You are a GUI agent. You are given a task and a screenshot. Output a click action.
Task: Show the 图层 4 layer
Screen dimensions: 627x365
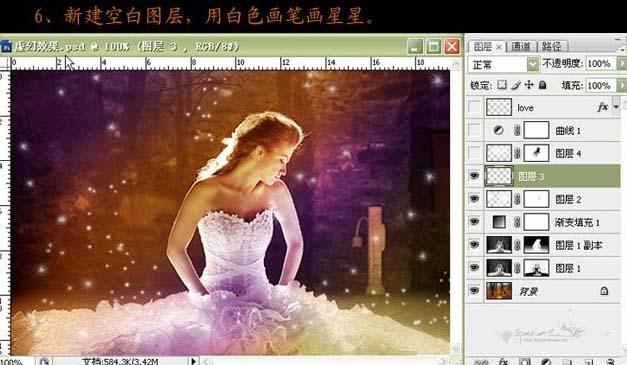pos(475,153)
